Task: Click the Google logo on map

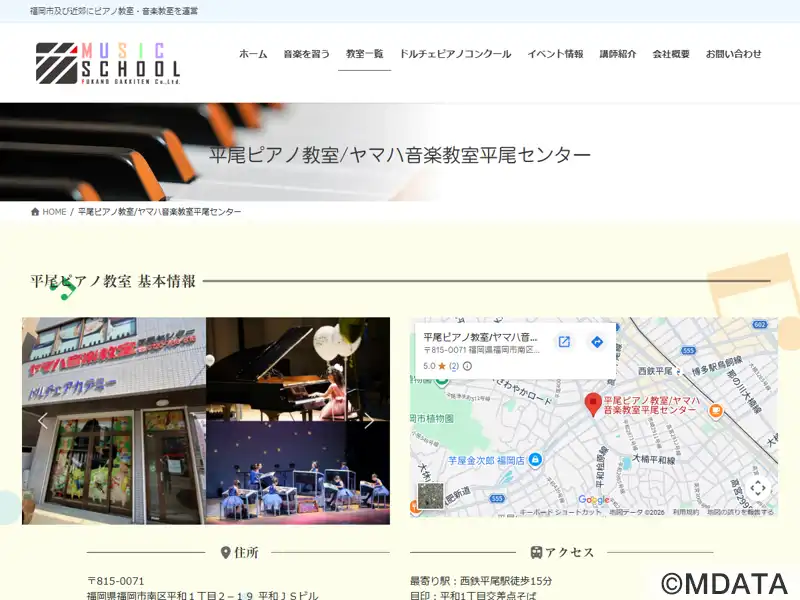Action: pos(594,500)
